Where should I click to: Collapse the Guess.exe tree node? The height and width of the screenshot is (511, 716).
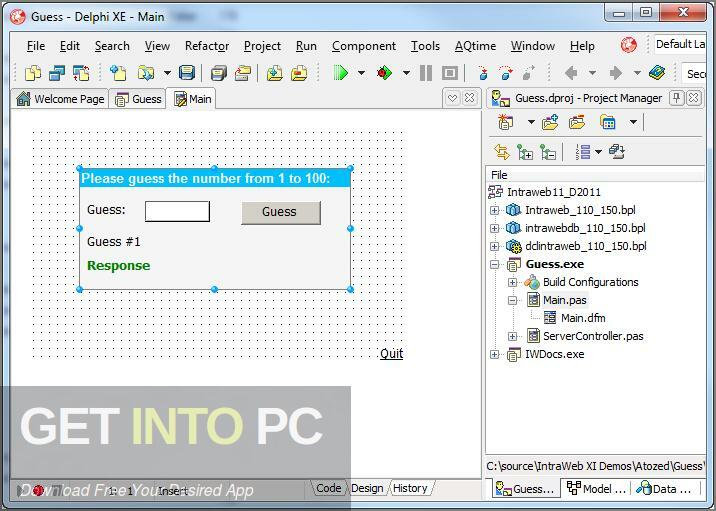click(x=495, y=264)
